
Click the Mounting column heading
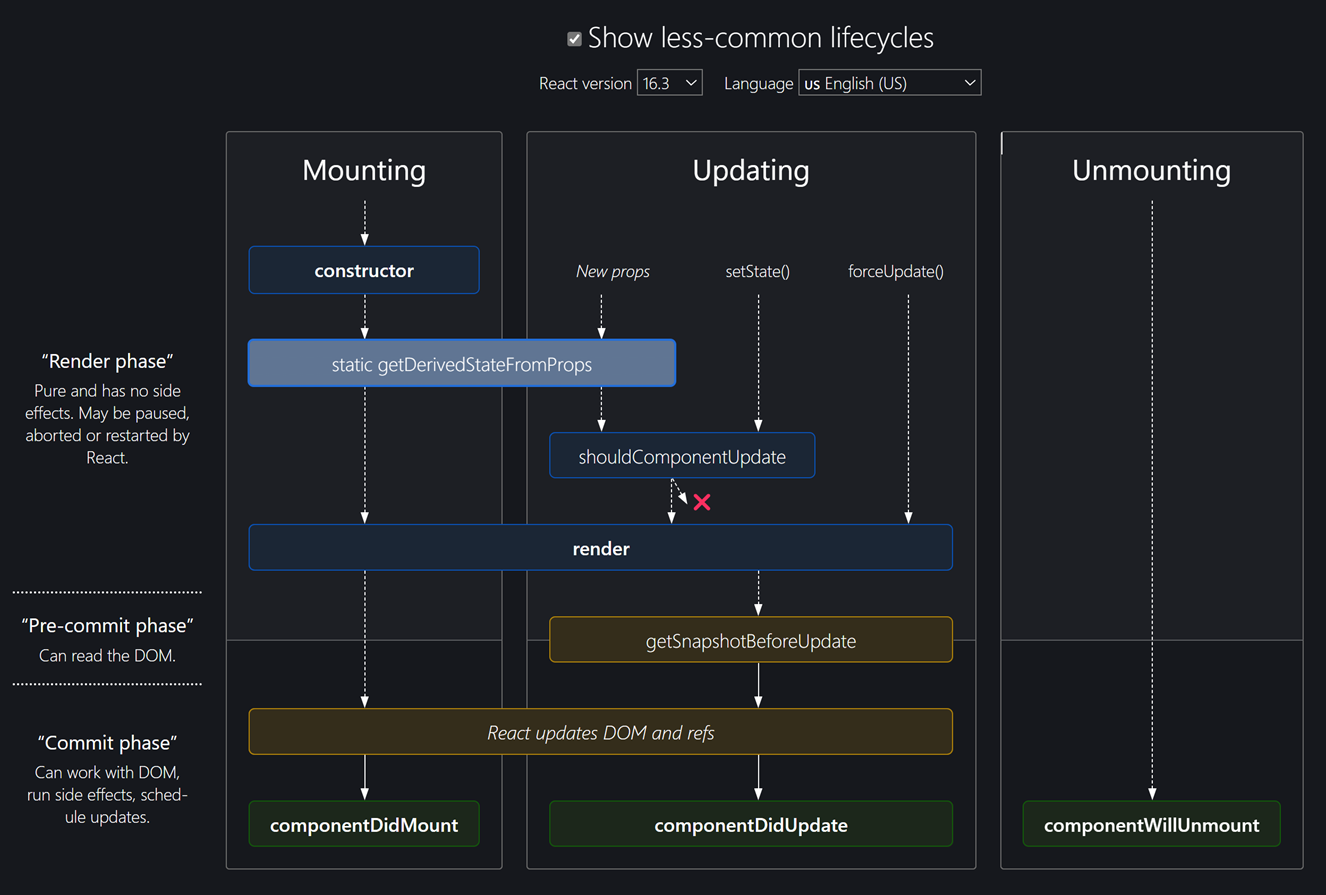pos(364,170)
